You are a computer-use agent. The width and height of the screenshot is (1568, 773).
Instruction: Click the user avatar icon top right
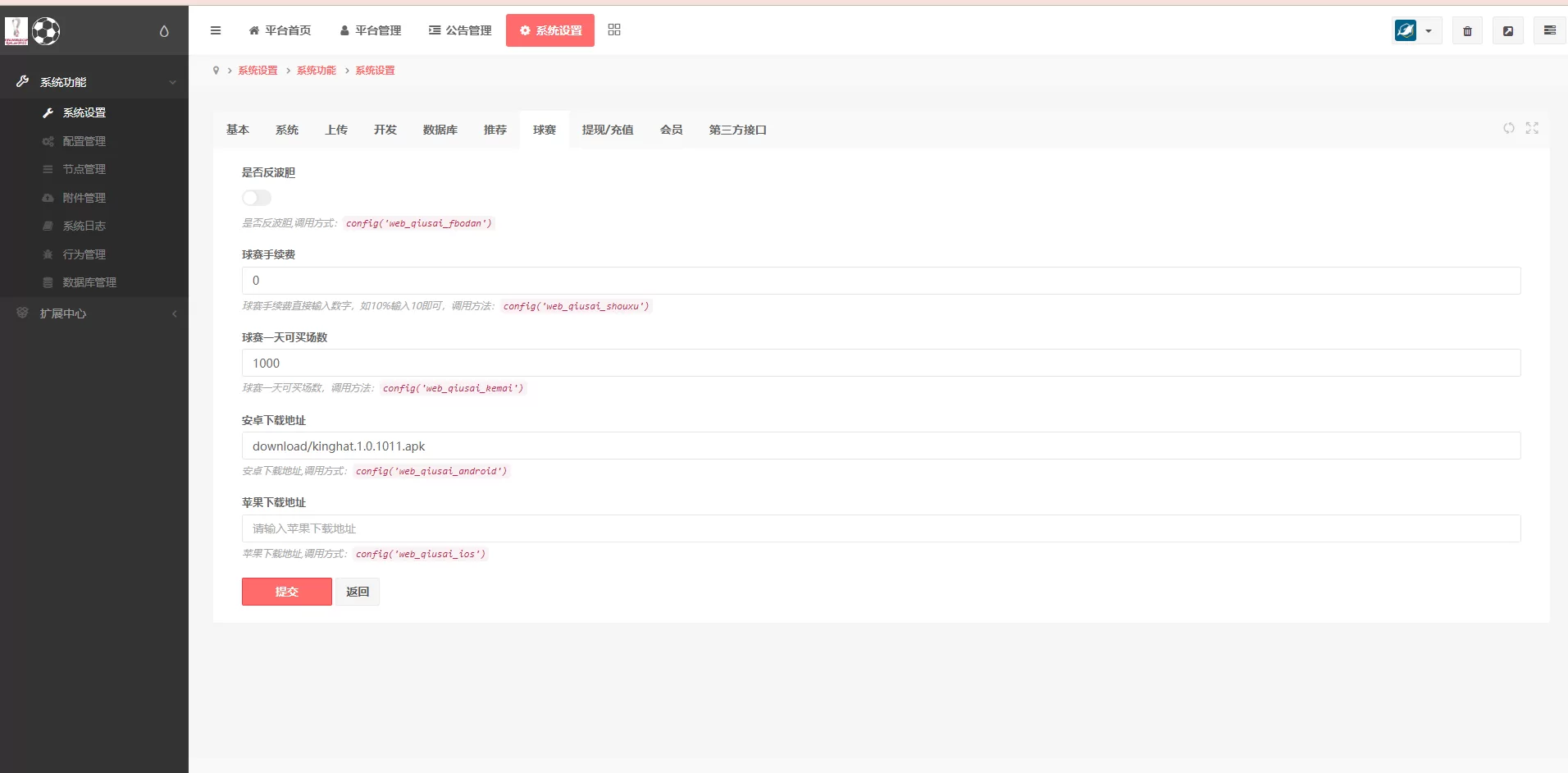coord(1406,30)
